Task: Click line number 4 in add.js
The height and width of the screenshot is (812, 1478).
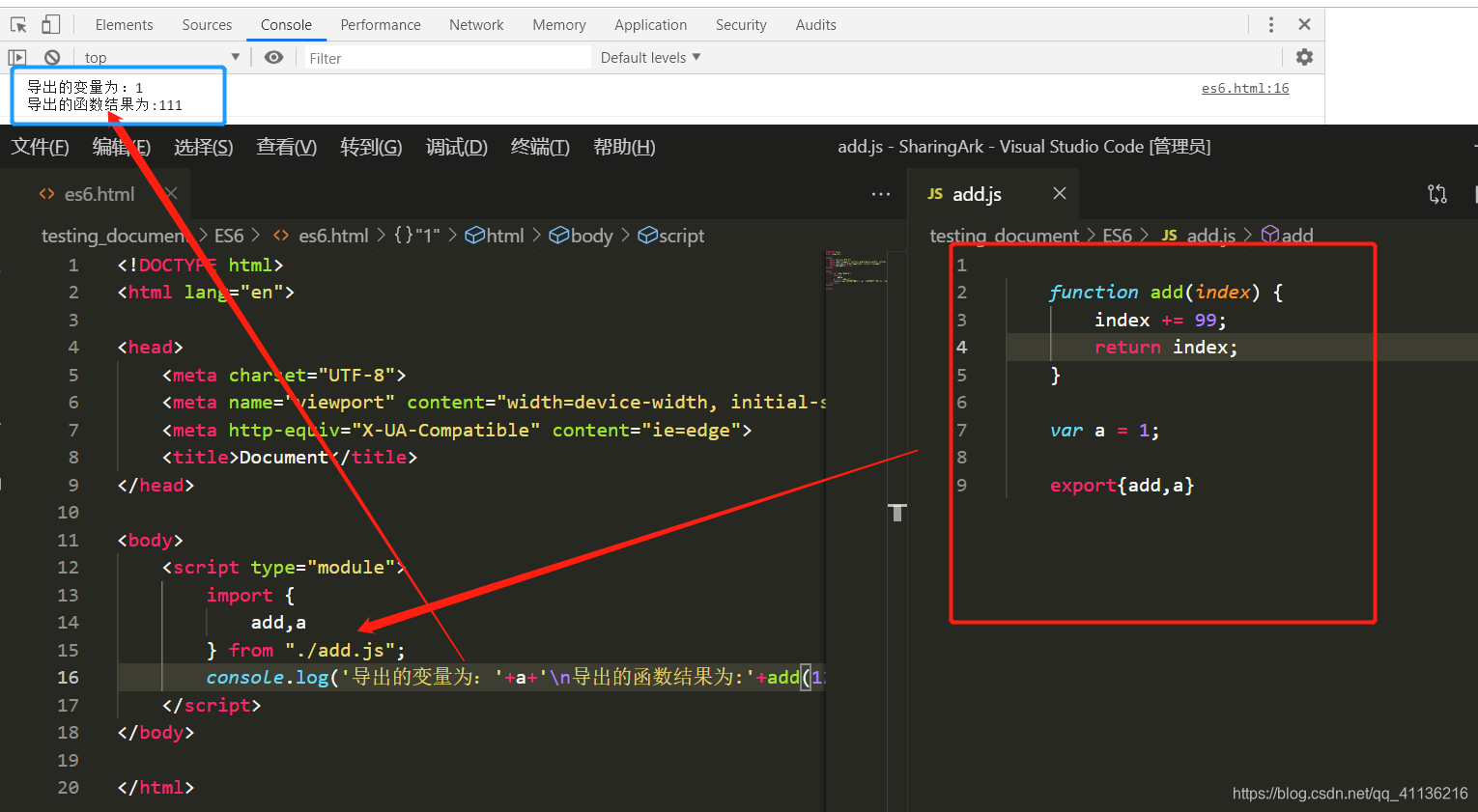Action: click(x=961, y=348)
